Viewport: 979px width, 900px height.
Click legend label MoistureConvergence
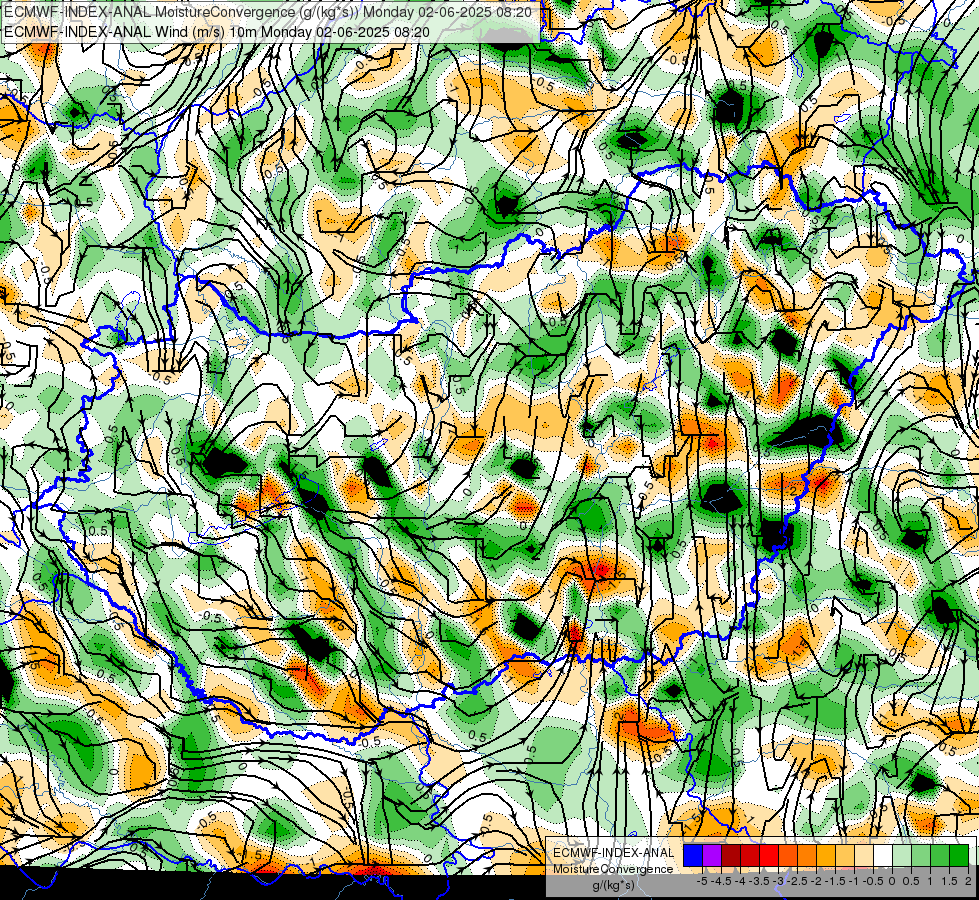point(613,869)
